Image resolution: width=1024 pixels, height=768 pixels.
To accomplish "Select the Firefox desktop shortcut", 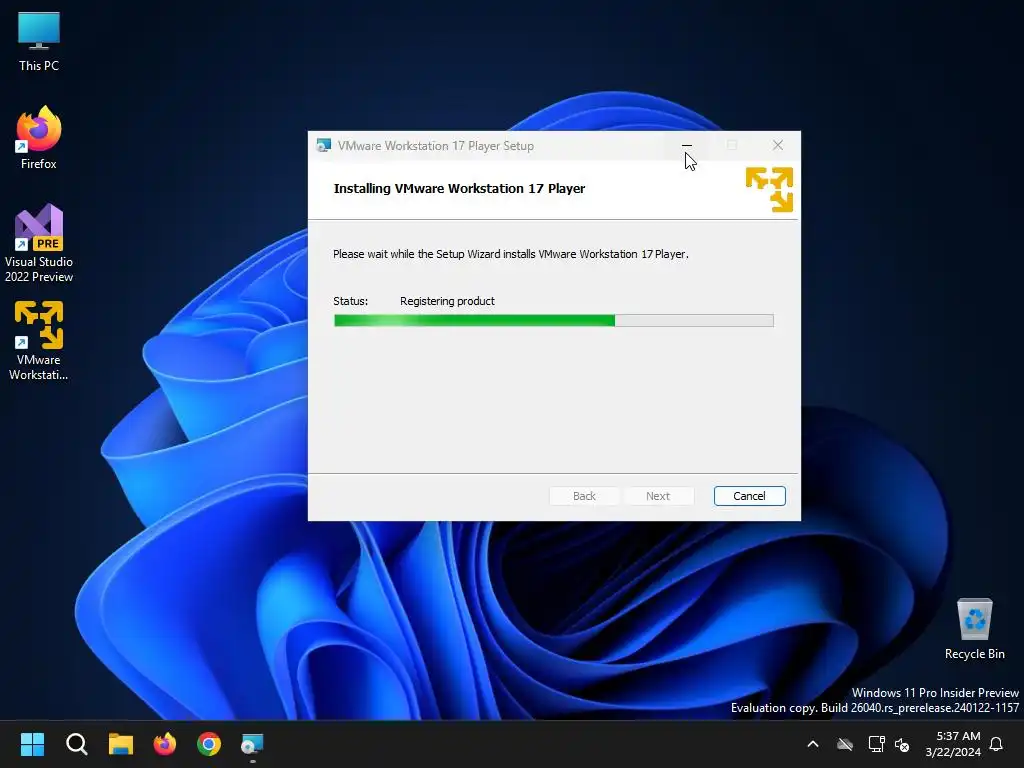I will click(x=39, y=138).
